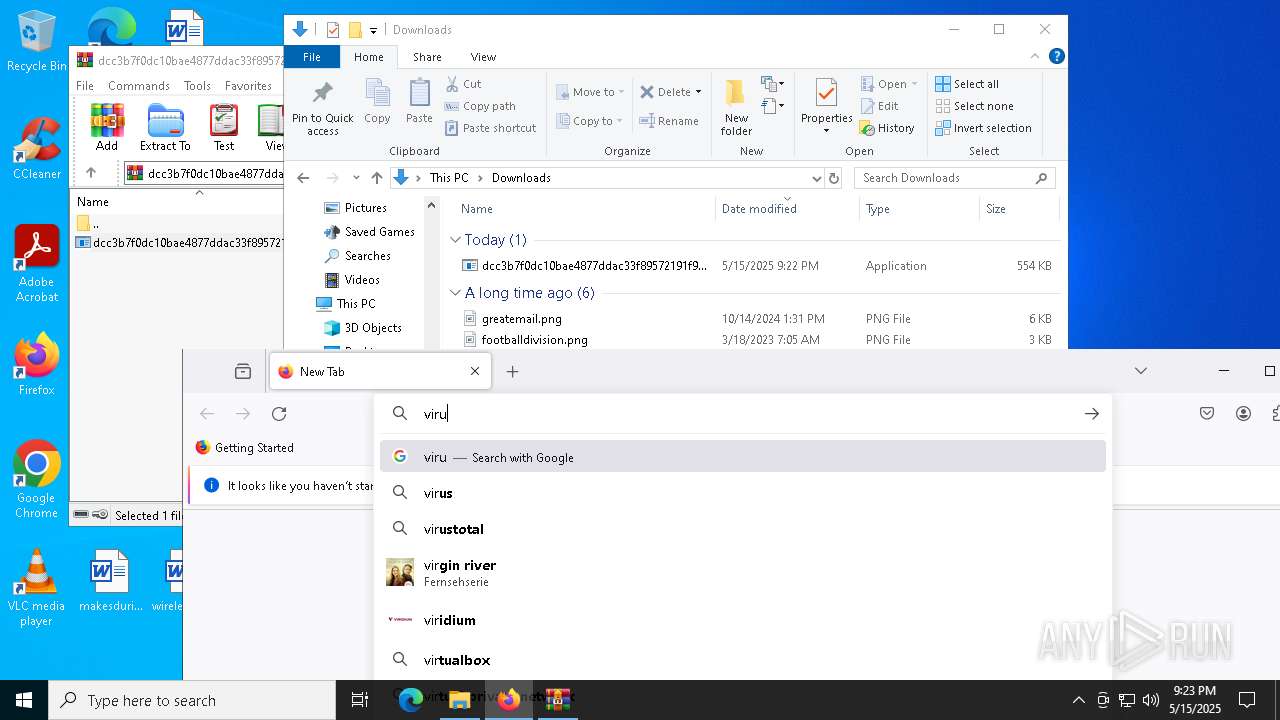The width and height of the screenshot is (1280, 720).
Task: Open Explorer Help question mark icon
Action: click(1056, 57)
